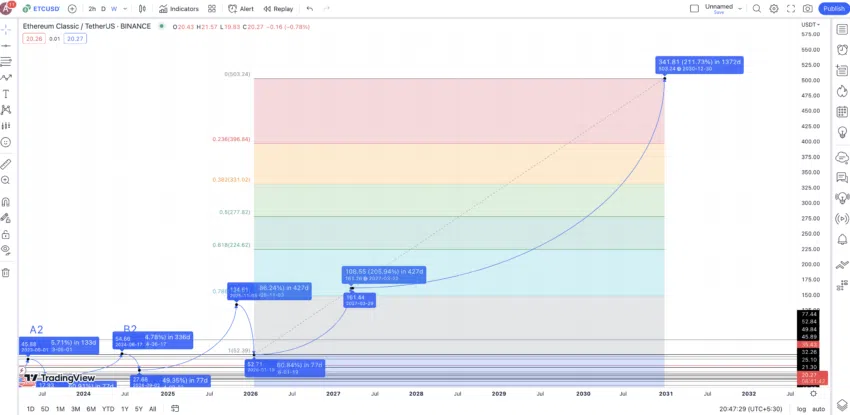The image size is (850, 415).
Task: Undo the last chart action
Action: [310, 9]
